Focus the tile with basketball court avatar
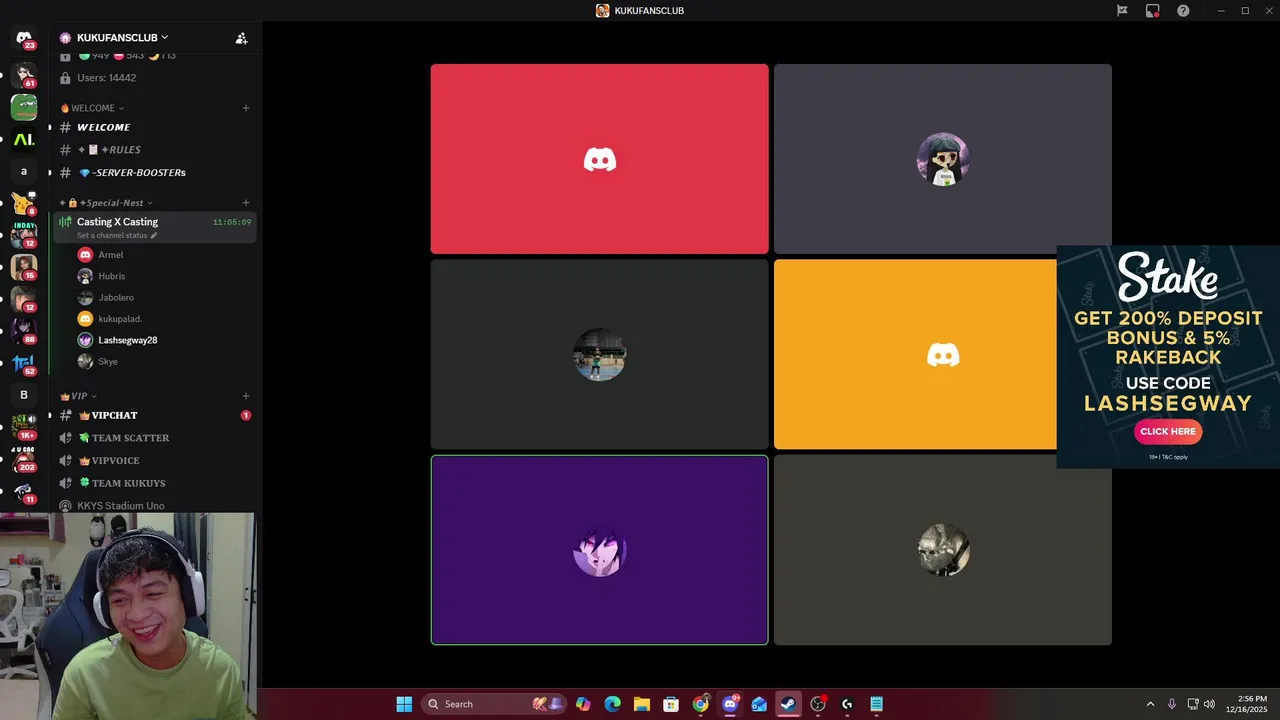The width and height of the screenshot is (1280, 720). (x=600, y=354)
